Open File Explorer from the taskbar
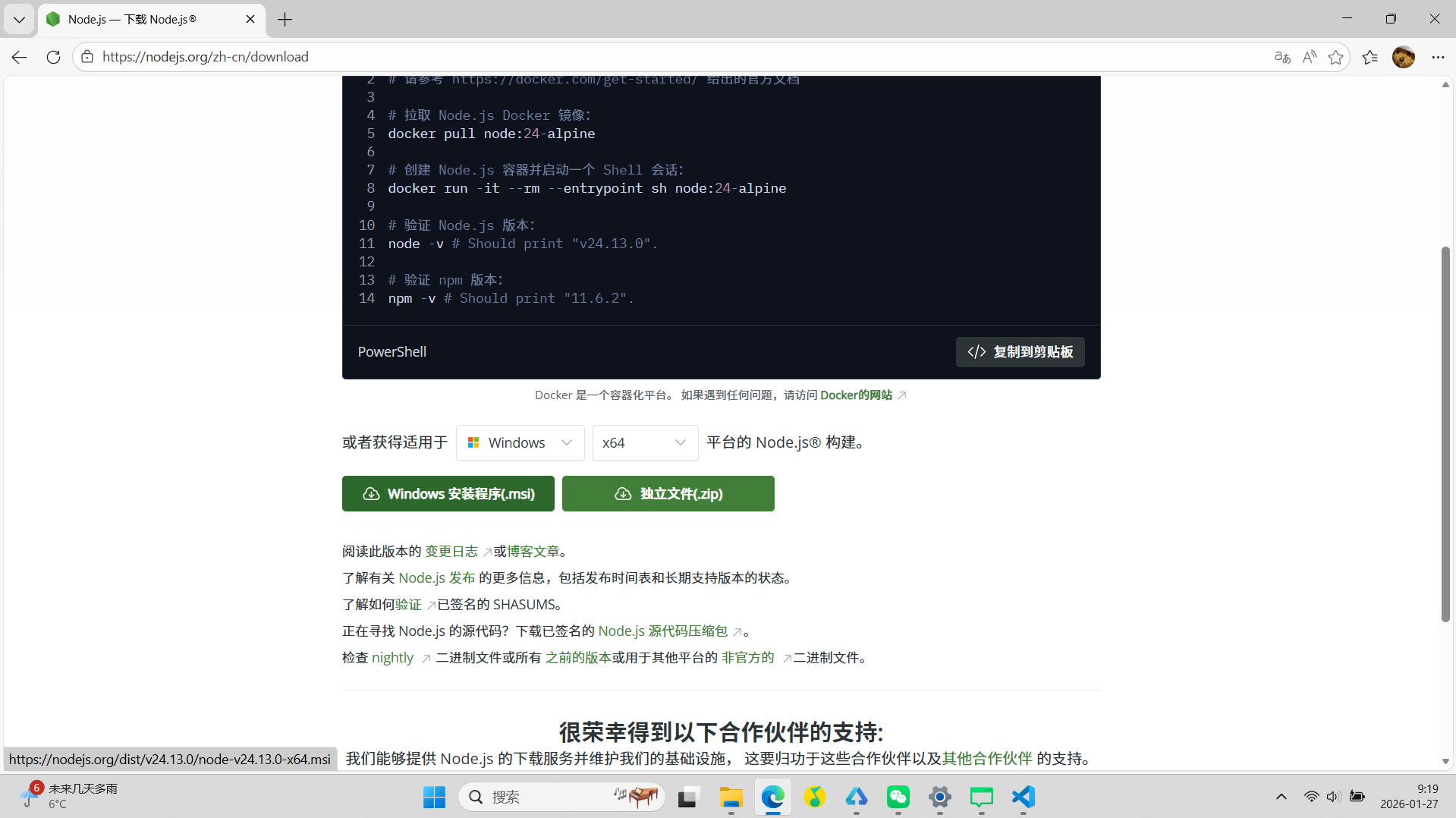 (731, 797)
